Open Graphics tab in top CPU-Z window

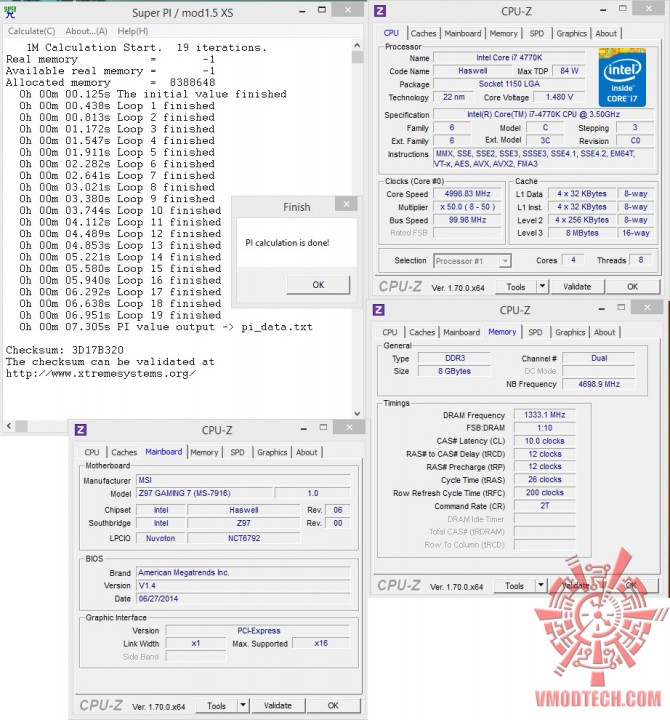click(x=571, y=34)
